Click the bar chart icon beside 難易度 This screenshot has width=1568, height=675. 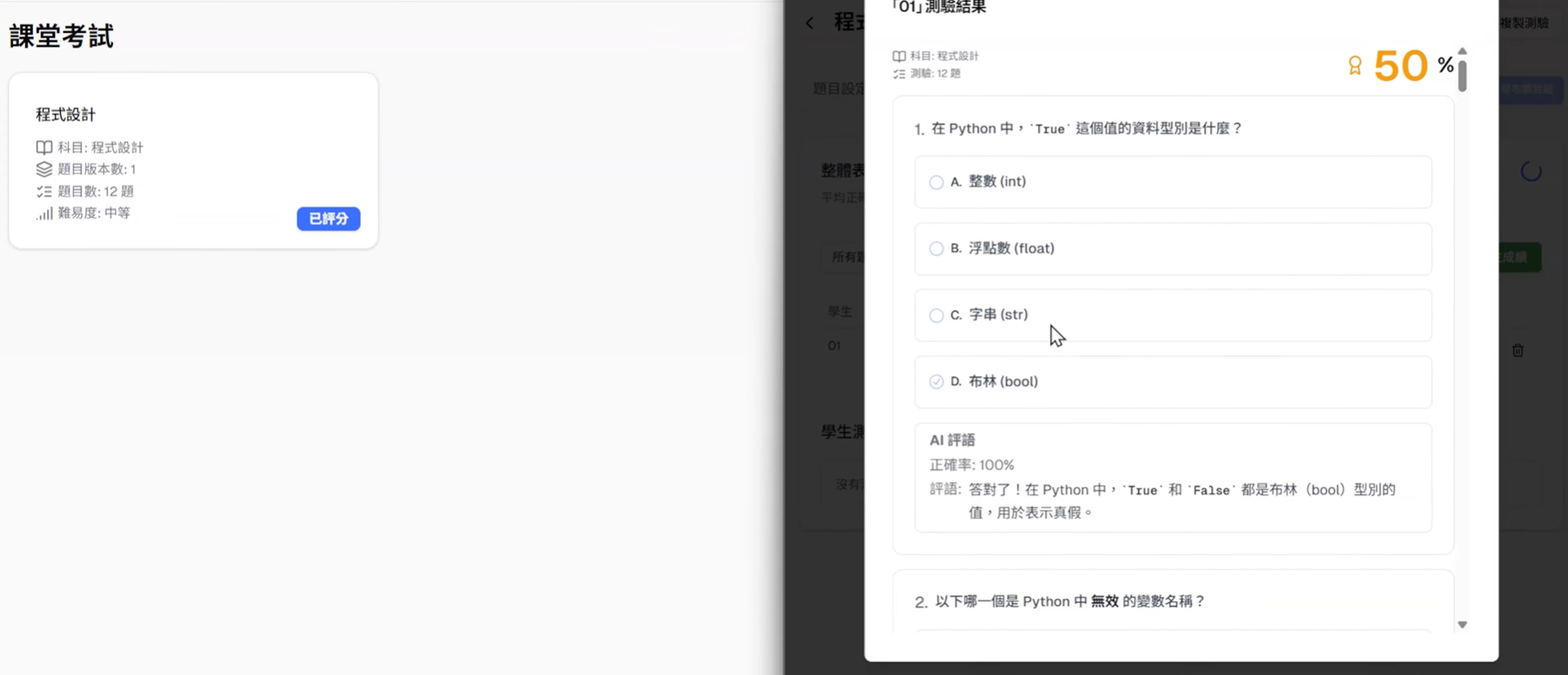point(44,213)
